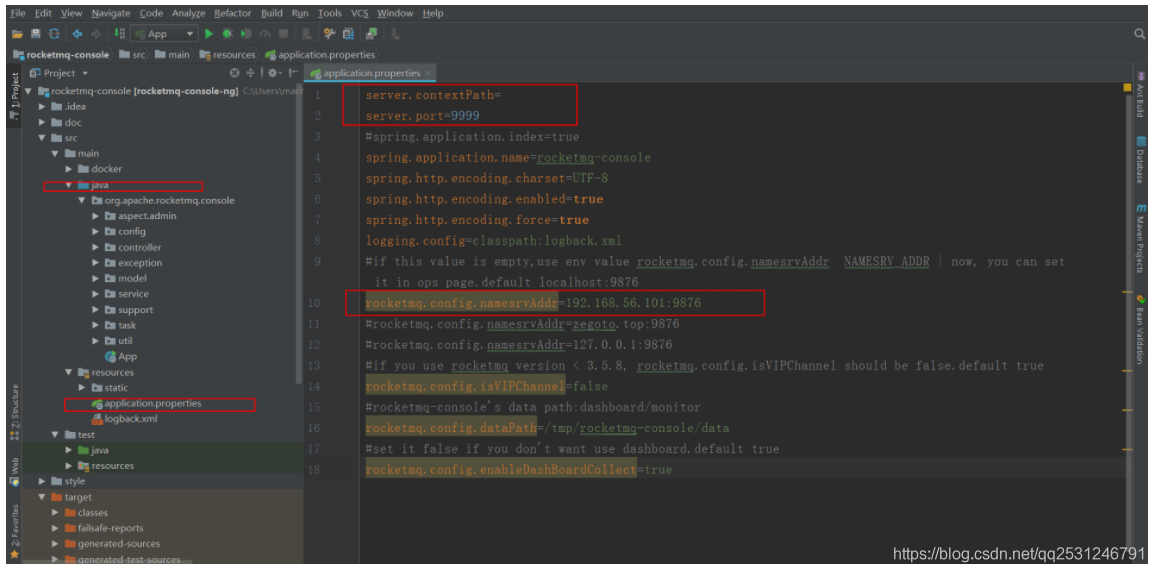1154x573 pixels.
Task: Click the rocketmq.config.dataPath line
Action: [x=548, y=428]
